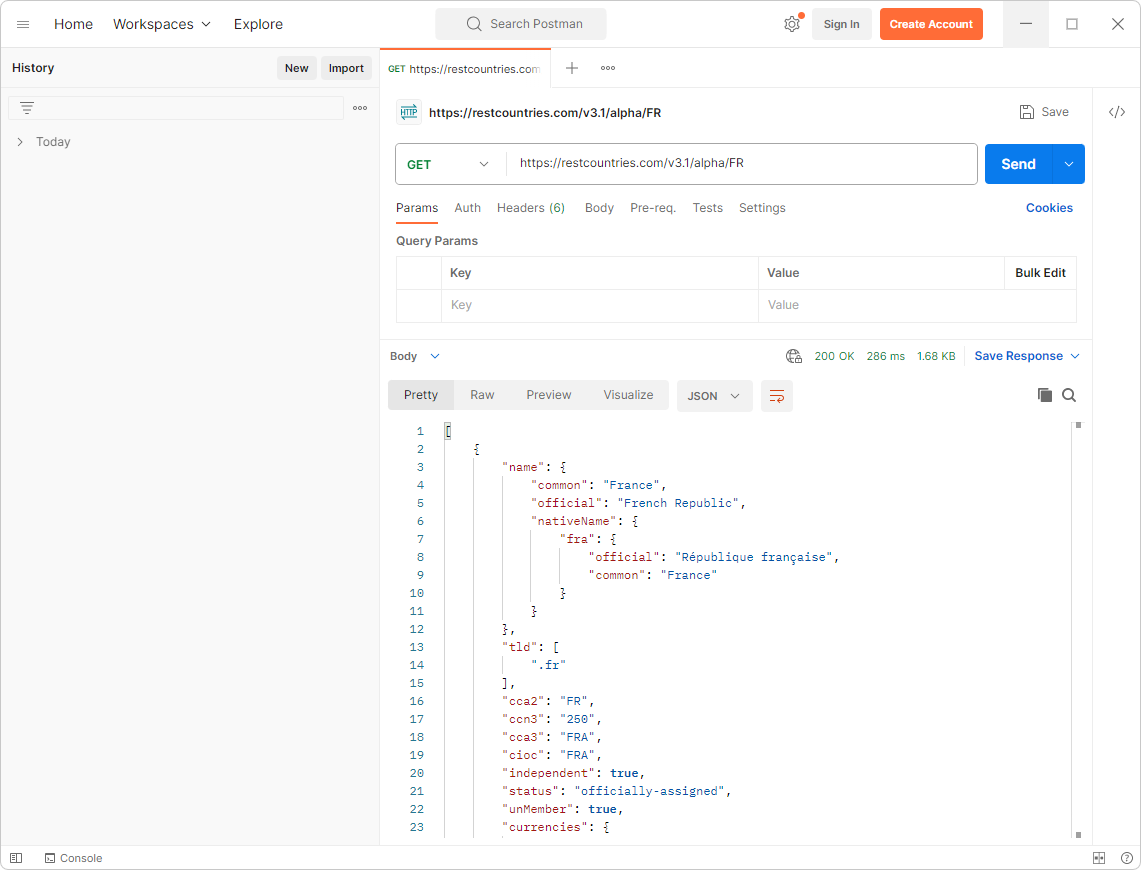
Task: Open the request Body tab
Action: [x=599, y=208]
